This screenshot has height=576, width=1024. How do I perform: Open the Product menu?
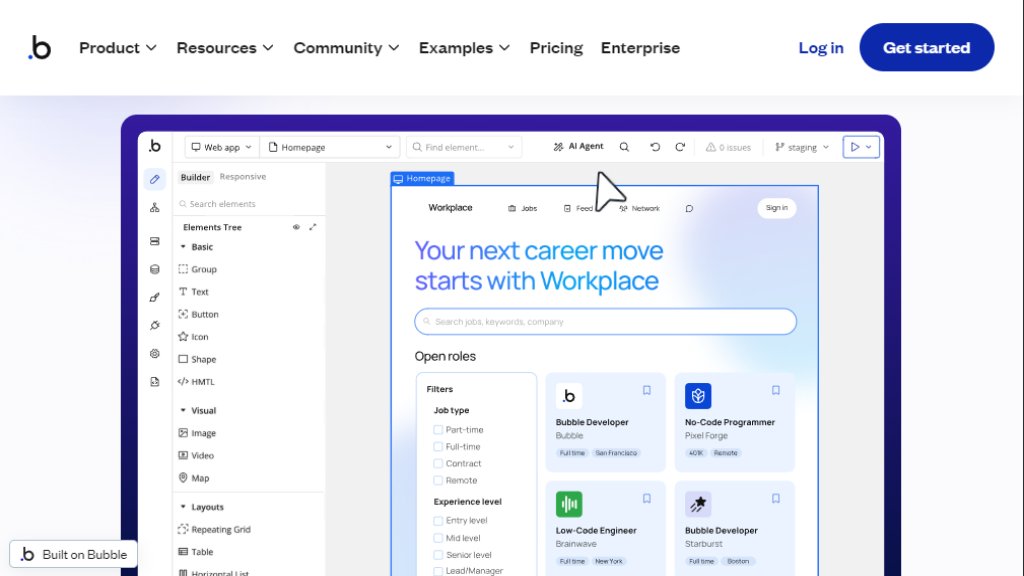pyautogui.click(x=118, y=48)
